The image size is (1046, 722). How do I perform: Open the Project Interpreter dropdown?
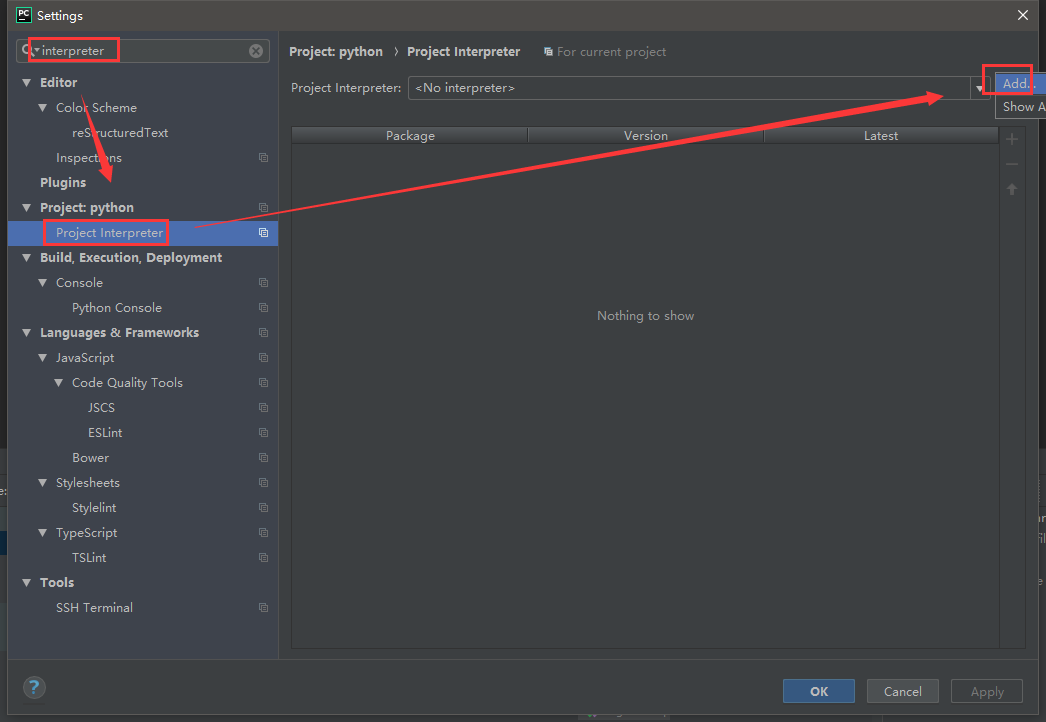979,88
